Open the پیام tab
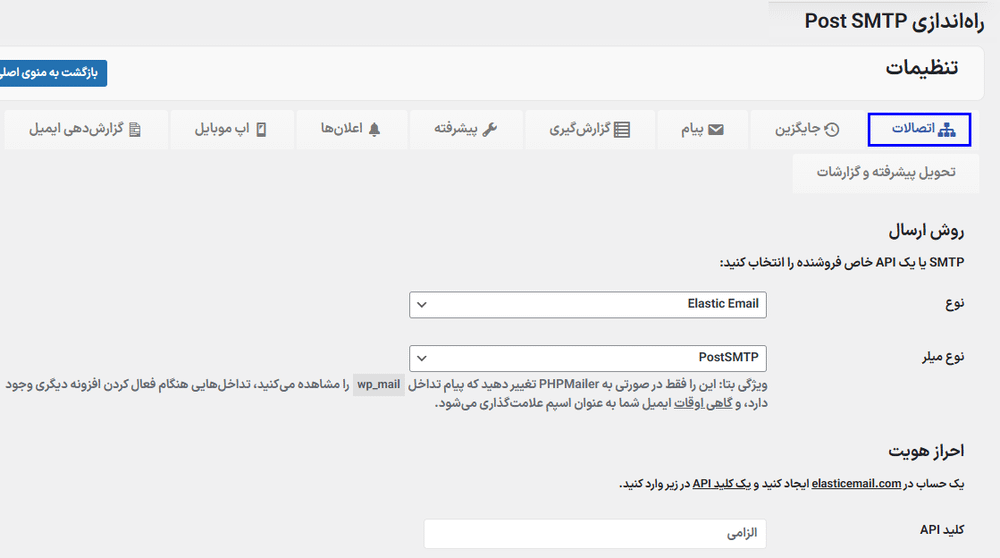The height and width of the screenshot is (558, 1000). tap(702, 129)
